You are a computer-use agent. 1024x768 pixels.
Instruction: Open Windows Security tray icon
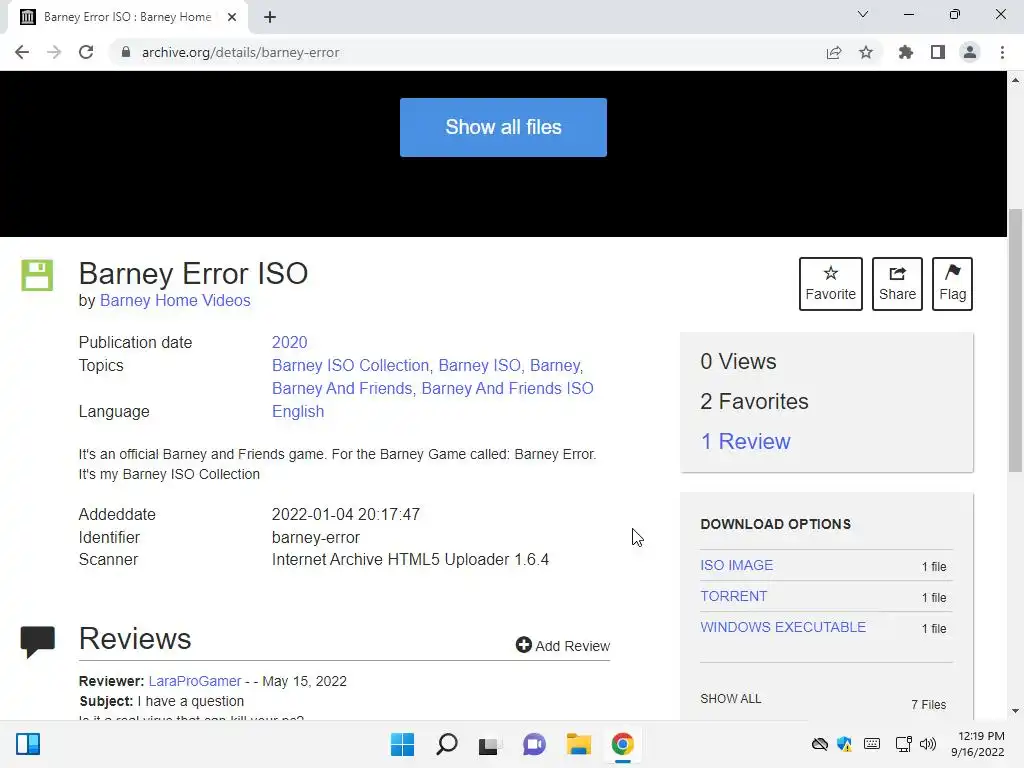(844, 744)
